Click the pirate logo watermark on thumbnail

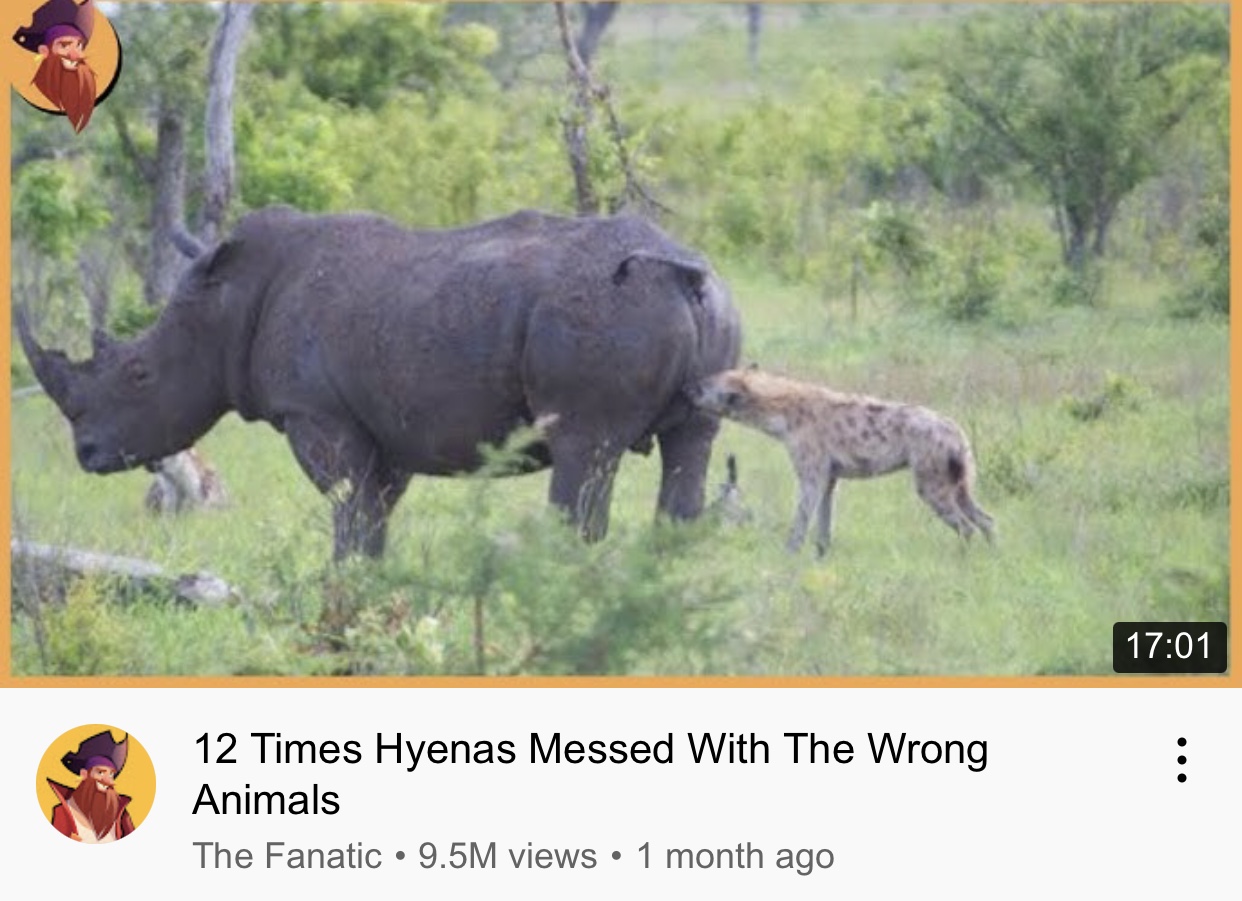click(x=64, y=62)
